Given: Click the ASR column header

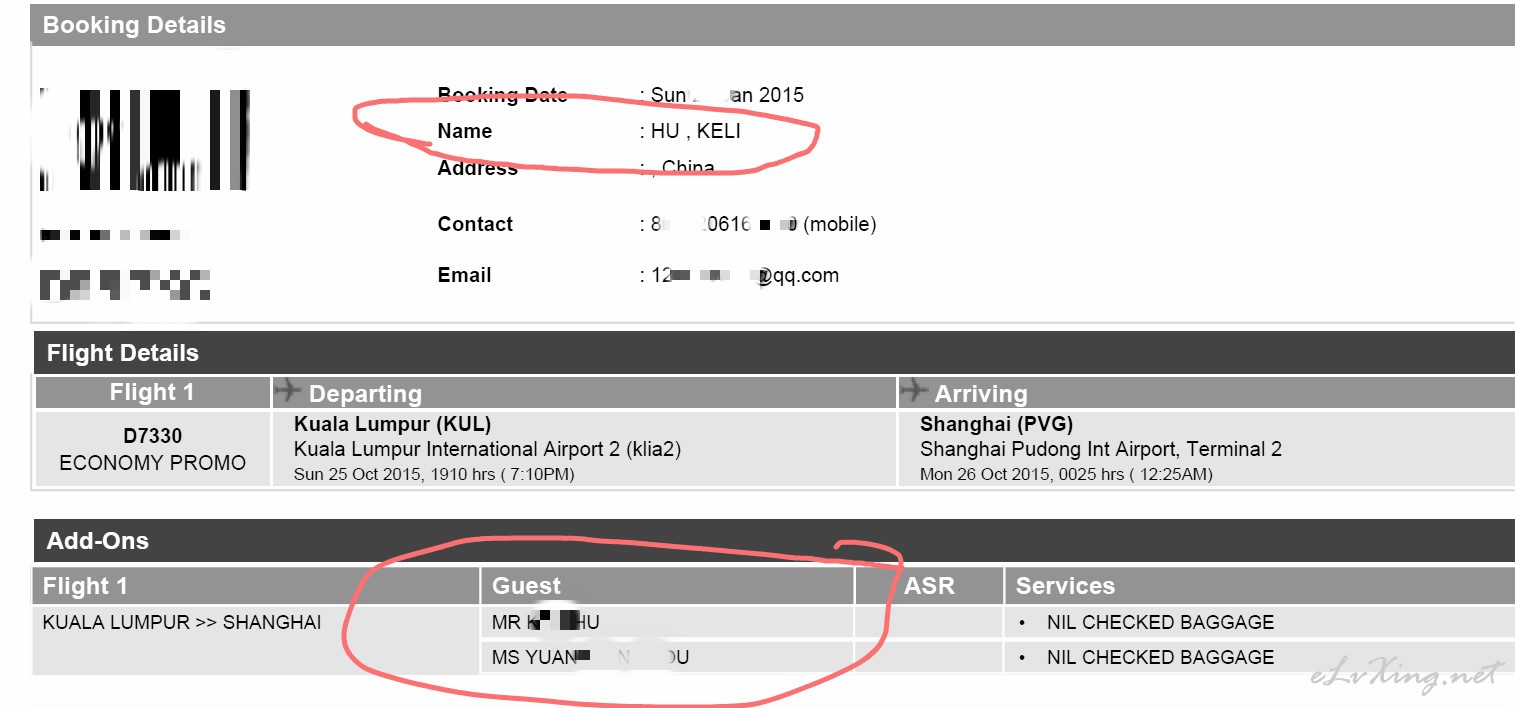Looking at the screenshot, I should [929, 586].
